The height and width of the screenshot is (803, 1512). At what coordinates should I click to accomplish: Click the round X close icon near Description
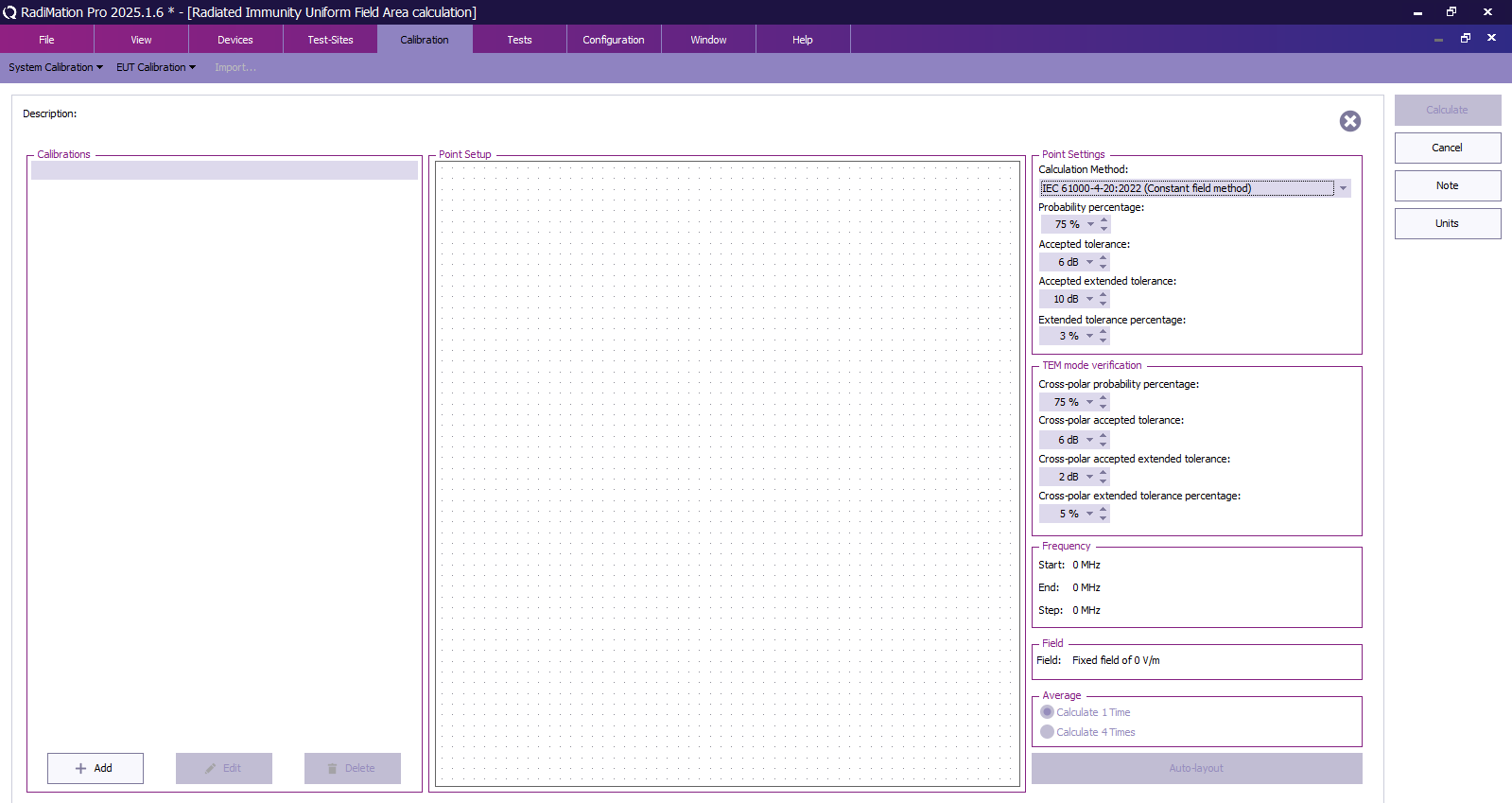pos(1349,121)
